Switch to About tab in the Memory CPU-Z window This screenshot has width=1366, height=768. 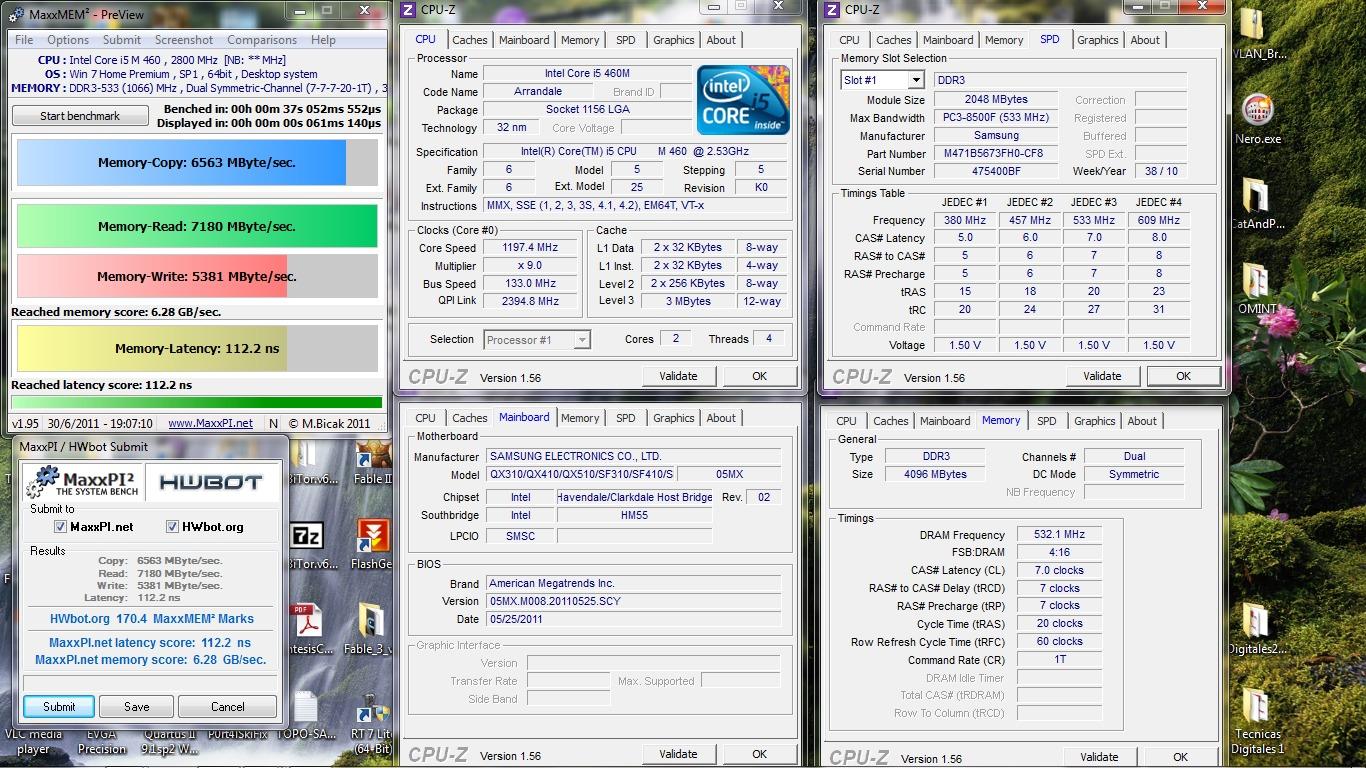point(1142,421)
